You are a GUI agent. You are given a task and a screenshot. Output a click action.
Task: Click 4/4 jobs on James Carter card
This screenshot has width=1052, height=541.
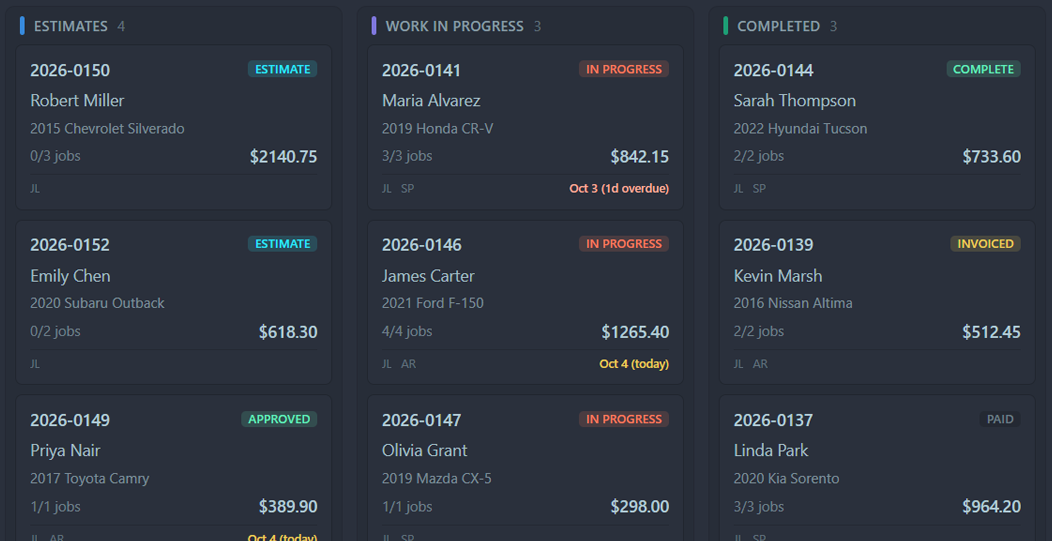407,332
